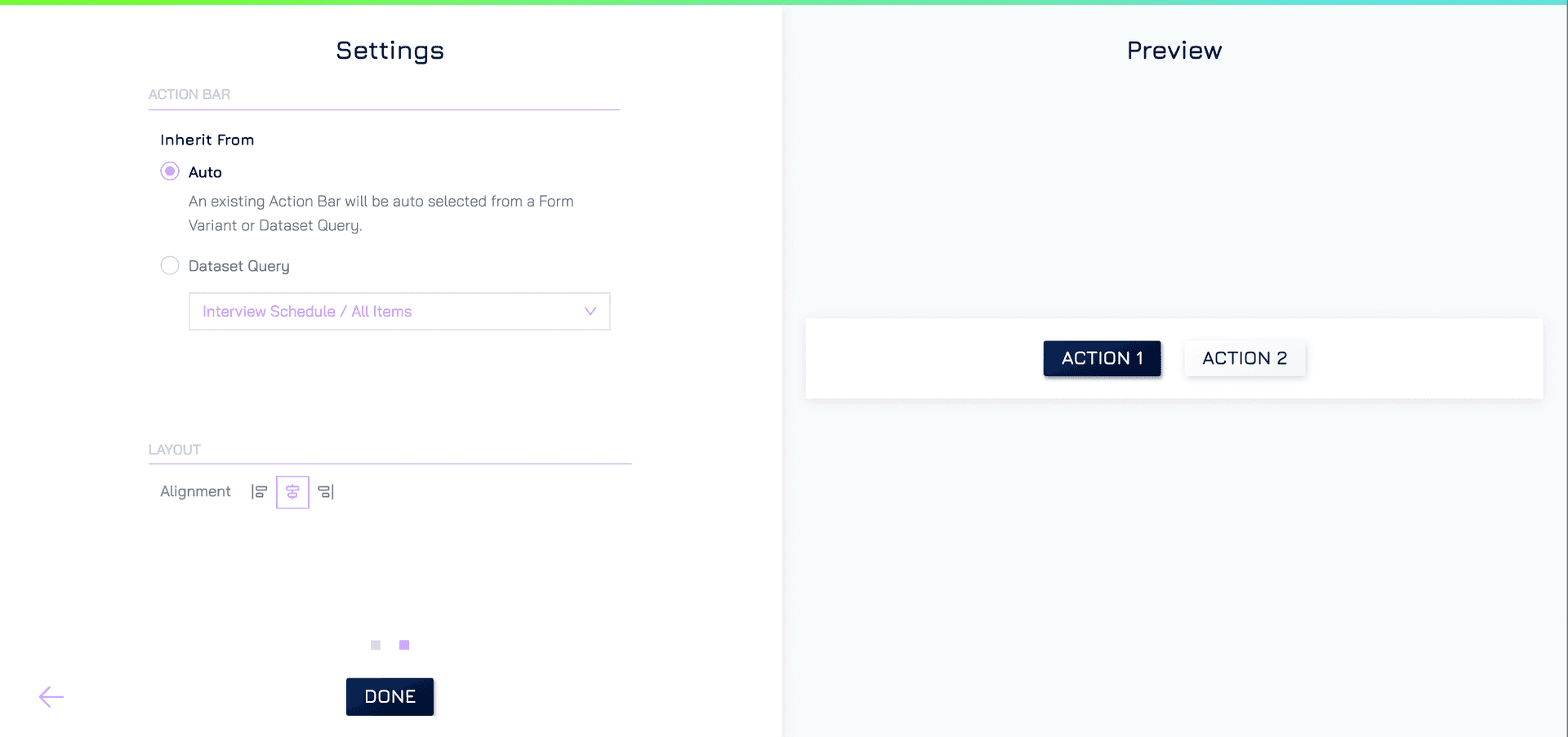The width and height of the screenshot is (1568, 737).
Task: Select right alignment icon
Action: pyautogui.click(x=326, y=491)
